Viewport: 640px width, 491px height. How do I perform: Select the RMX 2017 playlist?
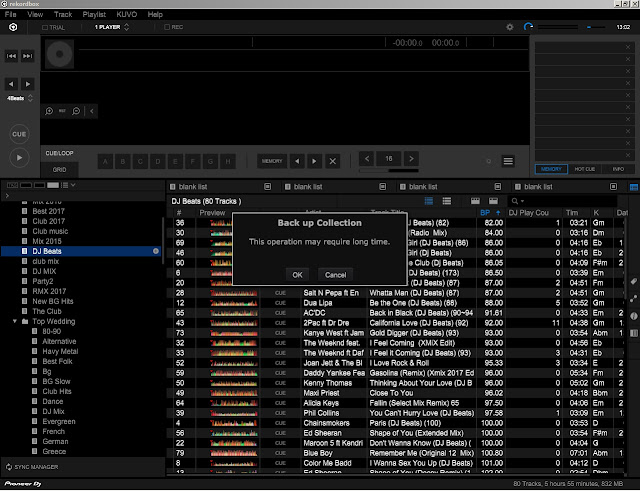pyautogui.click(x=49, y=291)
